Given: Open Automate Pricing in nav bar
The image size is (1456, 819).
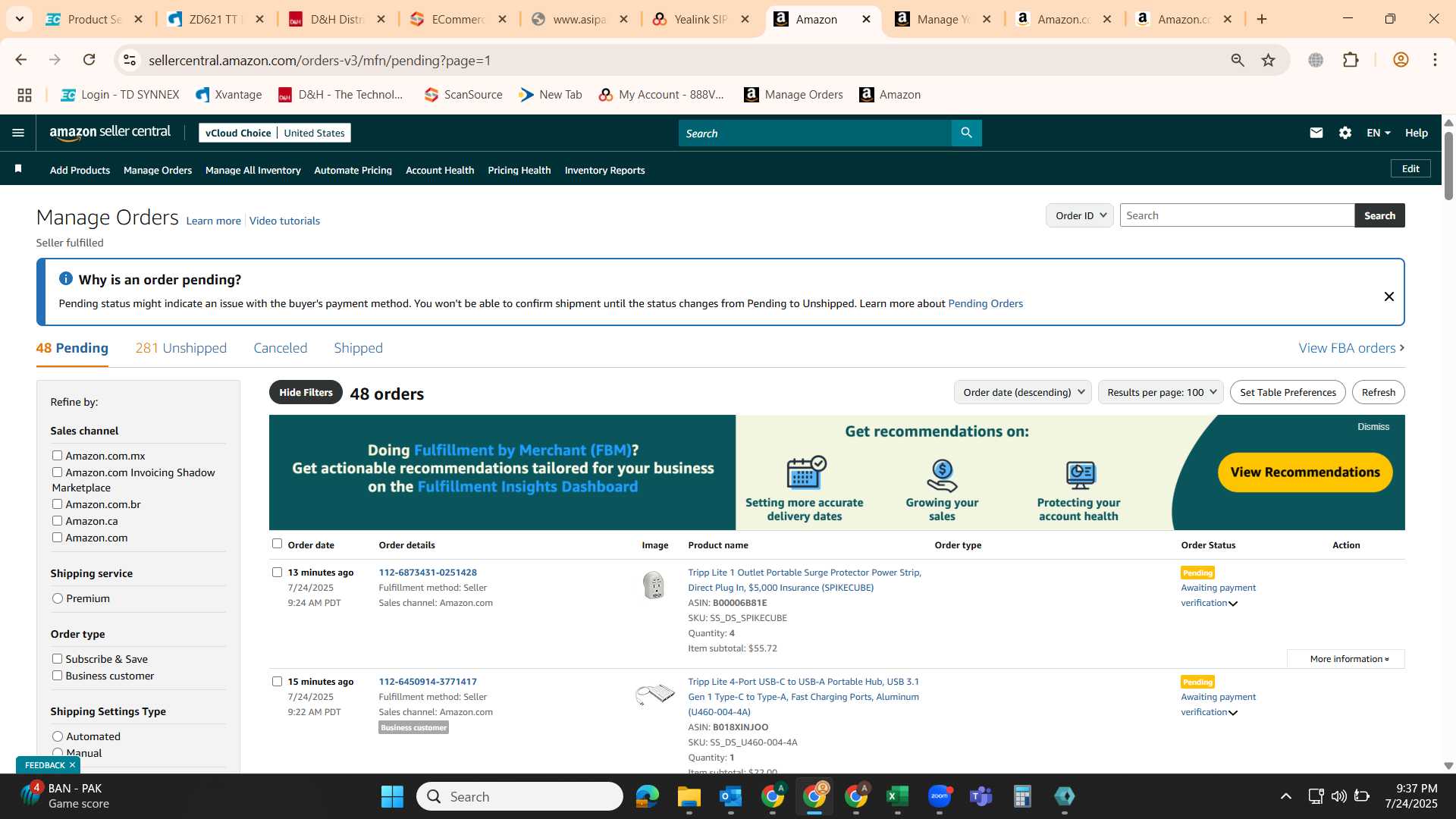Looking at the screenshot, I should pyautogui.click(x=353, y=171).
